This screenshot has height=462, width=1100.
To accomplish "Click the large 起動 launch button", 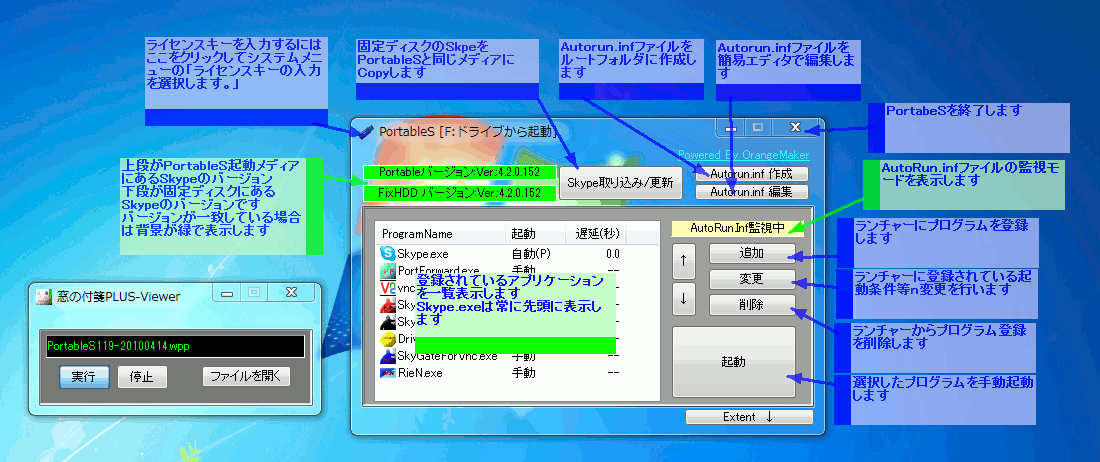I will [x=734, y=362].
